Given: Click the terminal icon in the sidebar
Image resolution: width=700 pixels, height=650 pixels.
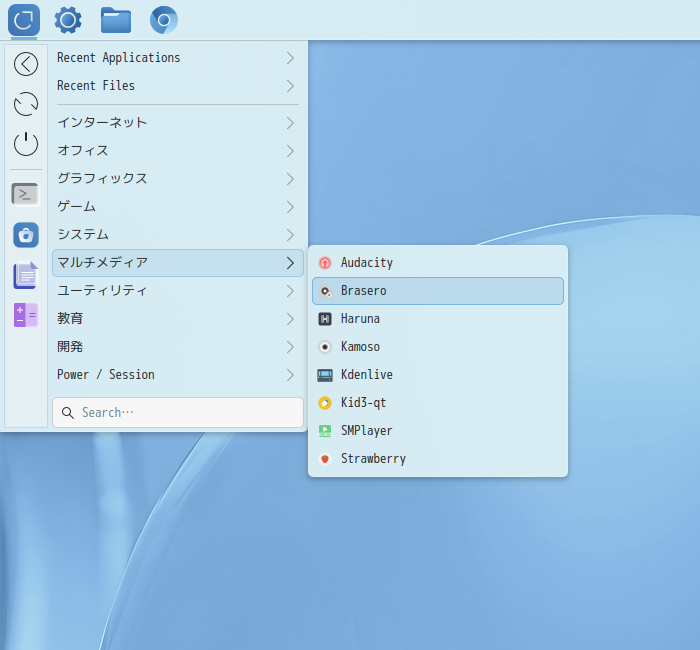Looking at the screenshot, I should click(25, 194).
